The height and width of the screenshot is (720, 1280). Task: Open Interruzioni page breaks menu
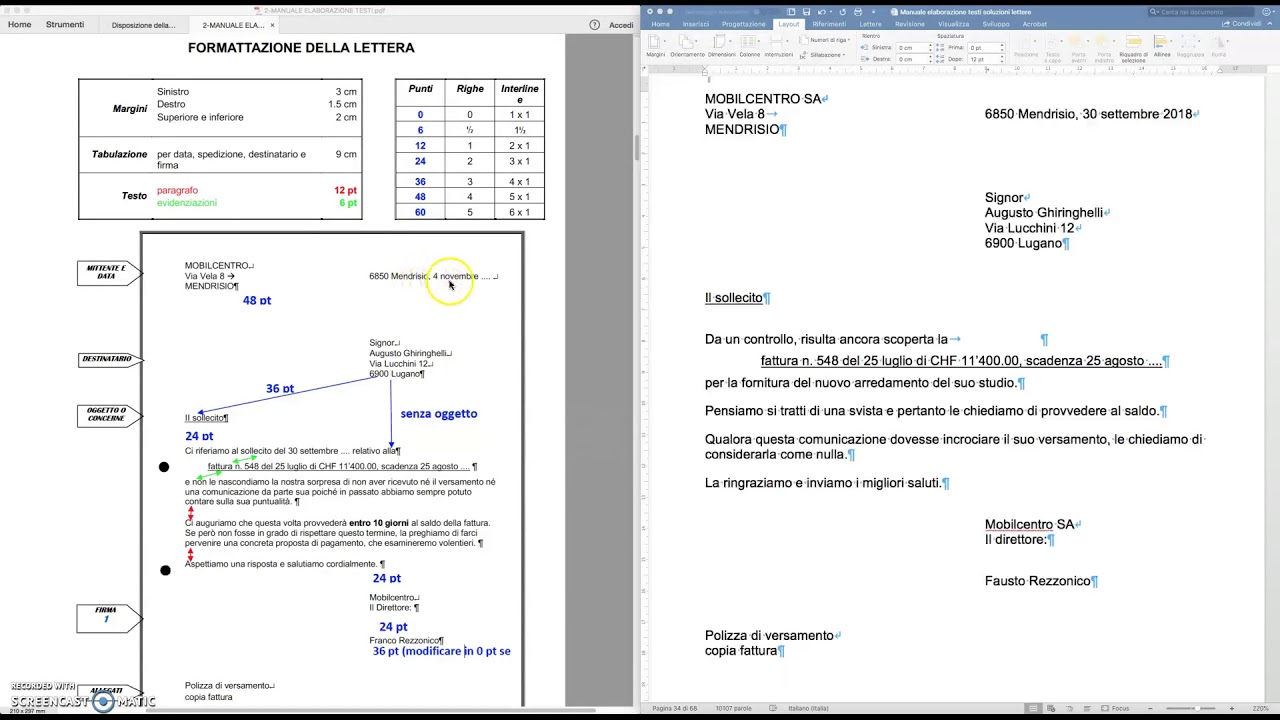pos(778,46)
